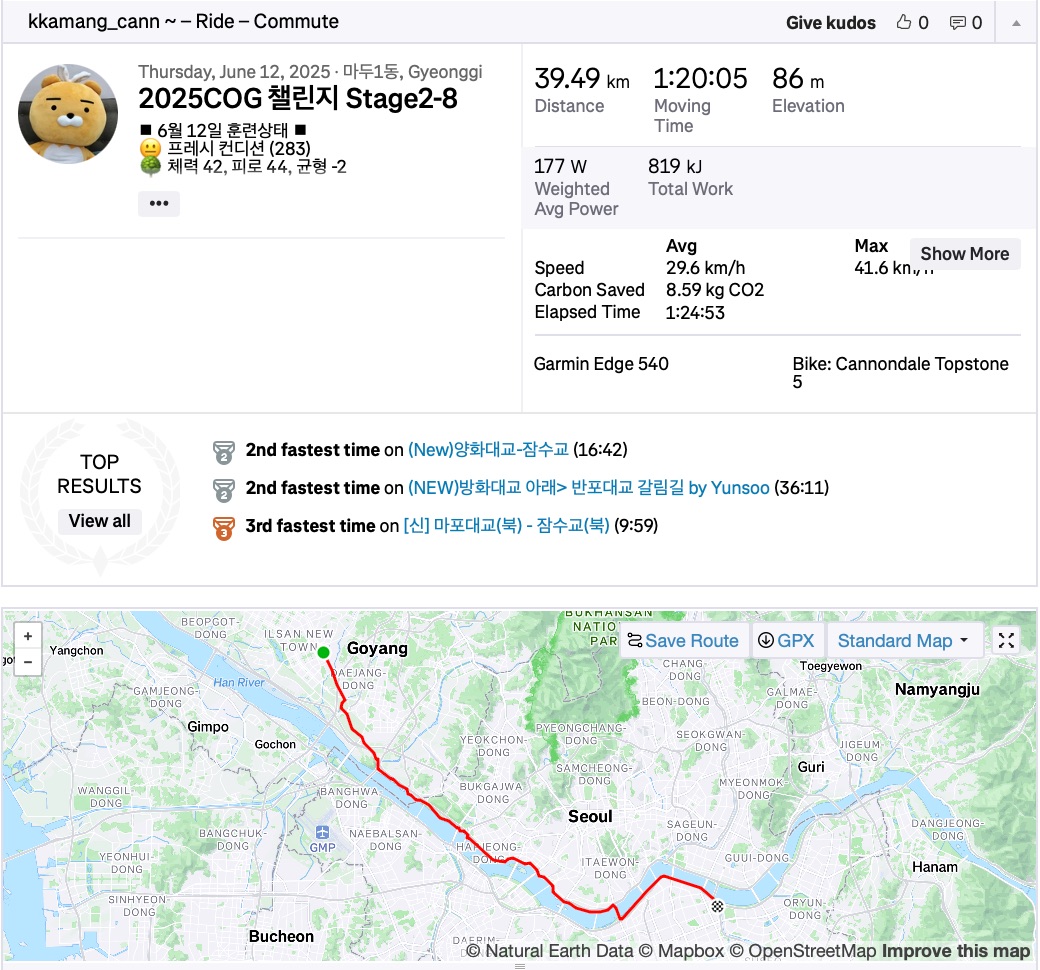Click the Give kudos label
Image resolution: width=1040 pixels, height=970 pixels.
(x=830, y=23)
